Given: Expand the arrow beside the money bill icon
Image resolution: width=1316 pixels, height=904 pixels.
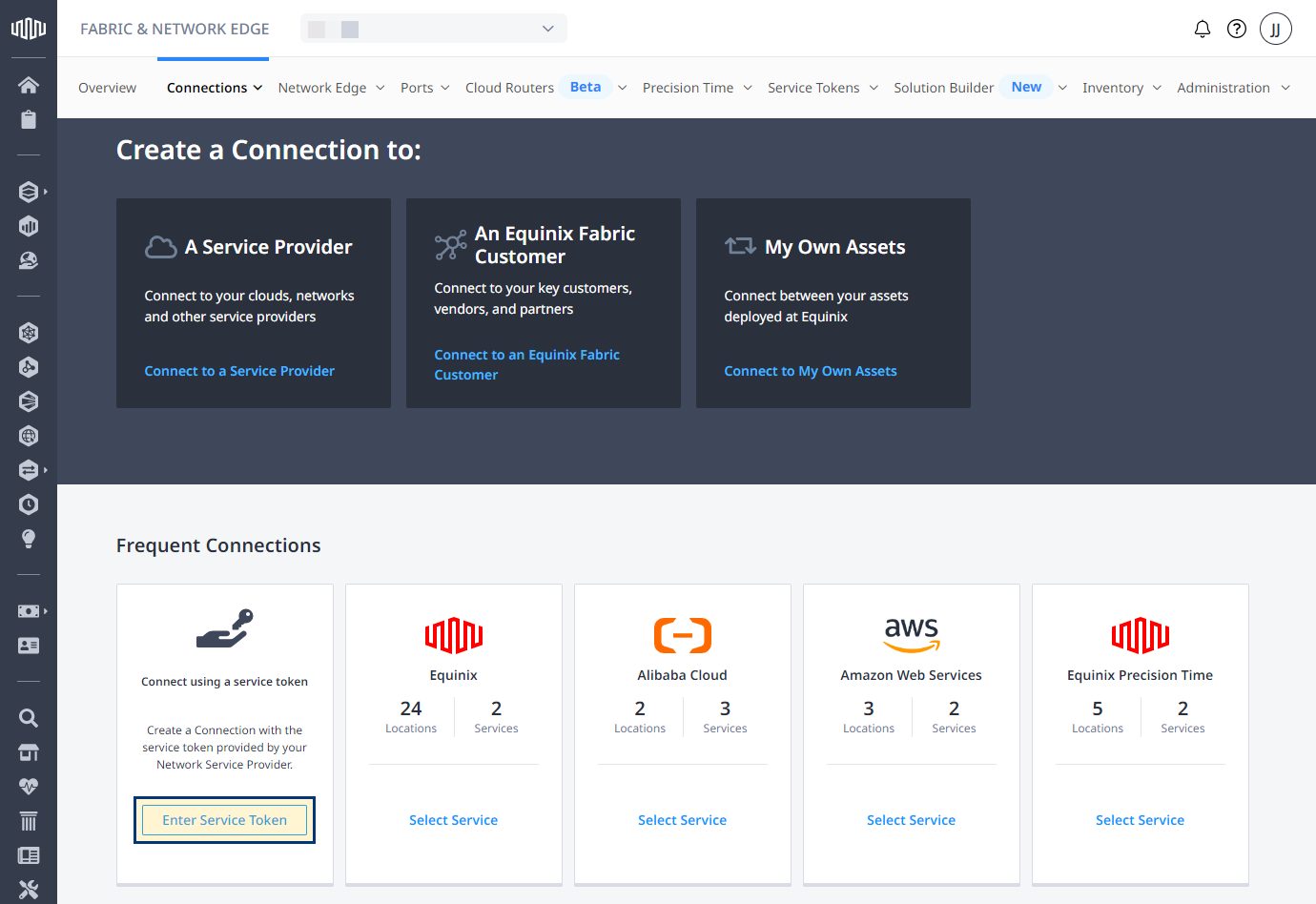Looking at the screenshot, I should point(46,611).
